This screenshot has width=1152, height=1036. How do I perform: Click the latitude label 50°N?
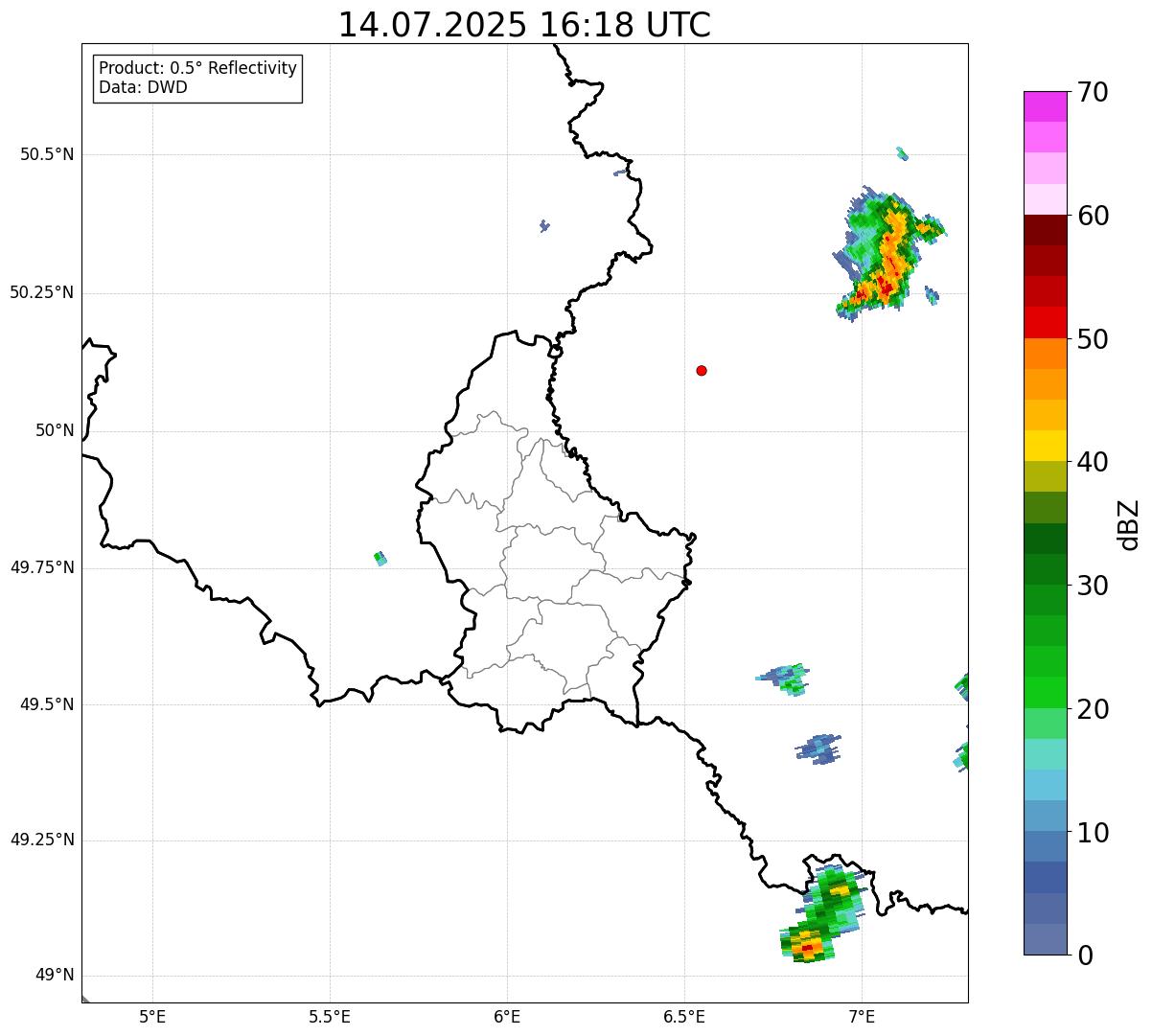click(x=55, y=430)
